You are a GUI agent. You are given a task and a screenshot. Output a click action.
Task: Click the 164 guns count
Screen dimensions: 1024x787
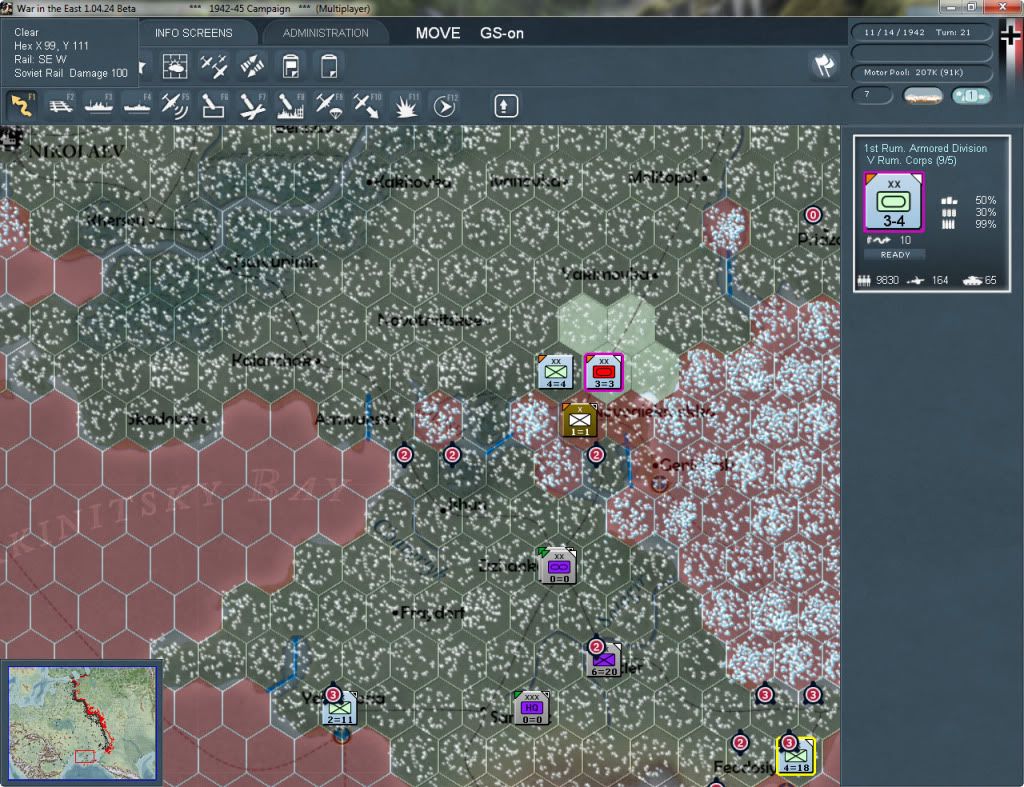(940, 280)
